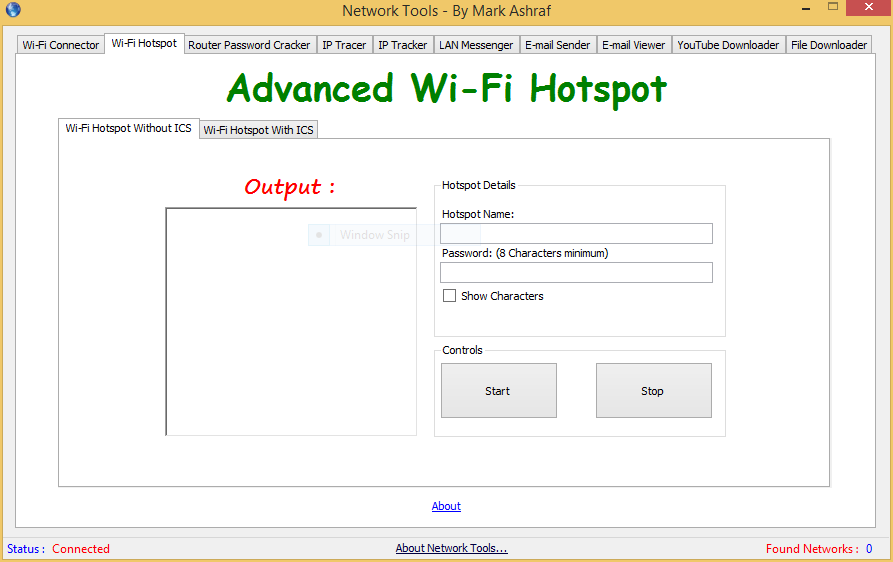This screenshot has width=893, height=562.
Task: Select the YouTube Downloader tab
Action: [x=728, y=45]
